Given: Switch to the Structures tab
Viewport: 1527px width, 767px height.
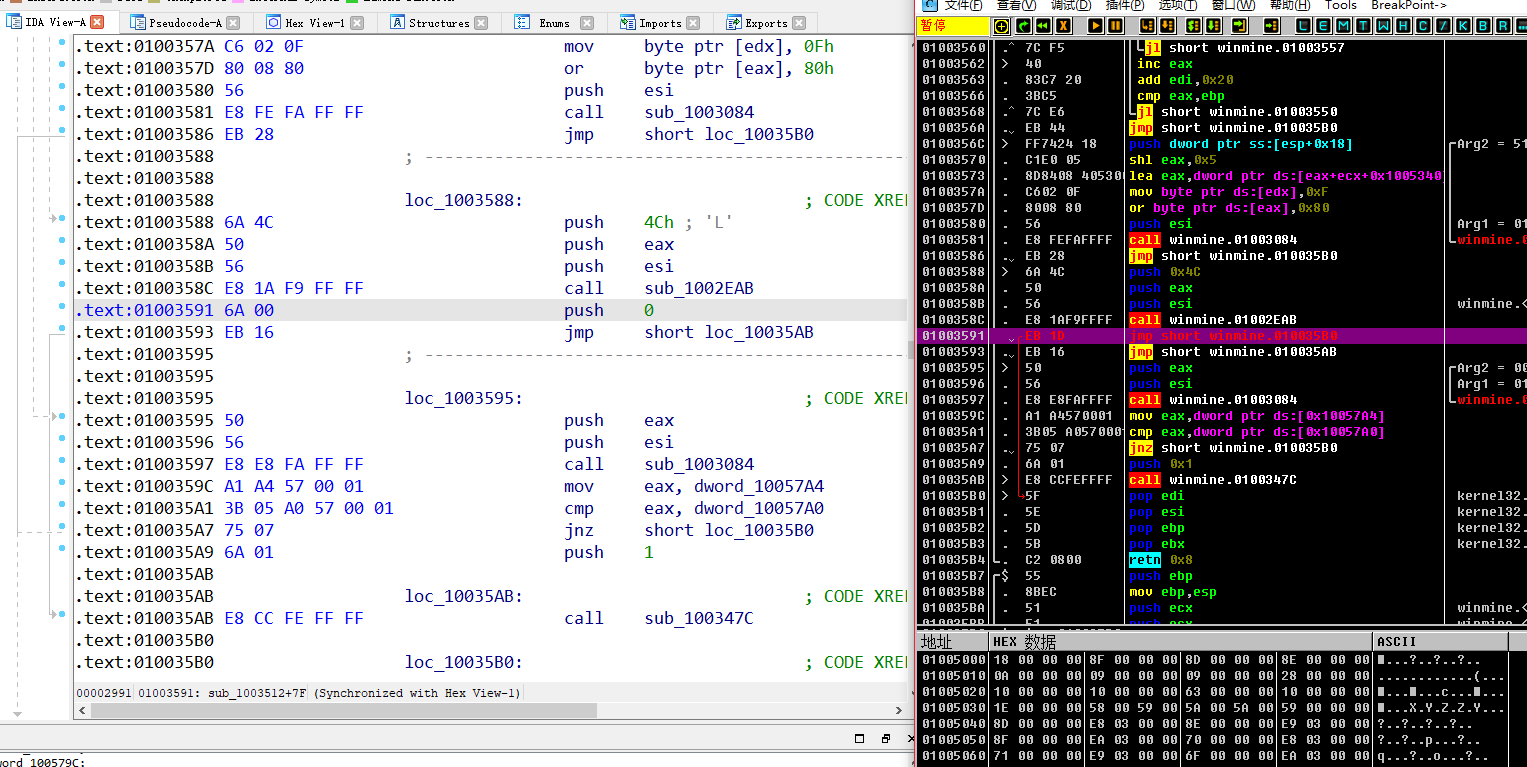Looking at the screenshot, I should [439, 22].
